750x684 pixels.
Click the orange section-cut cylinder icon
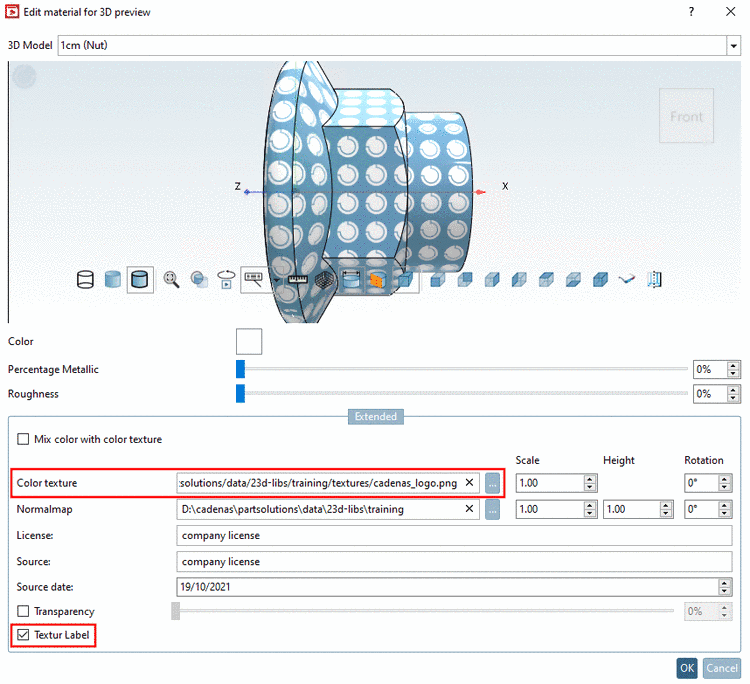click(x=377, y=280)
